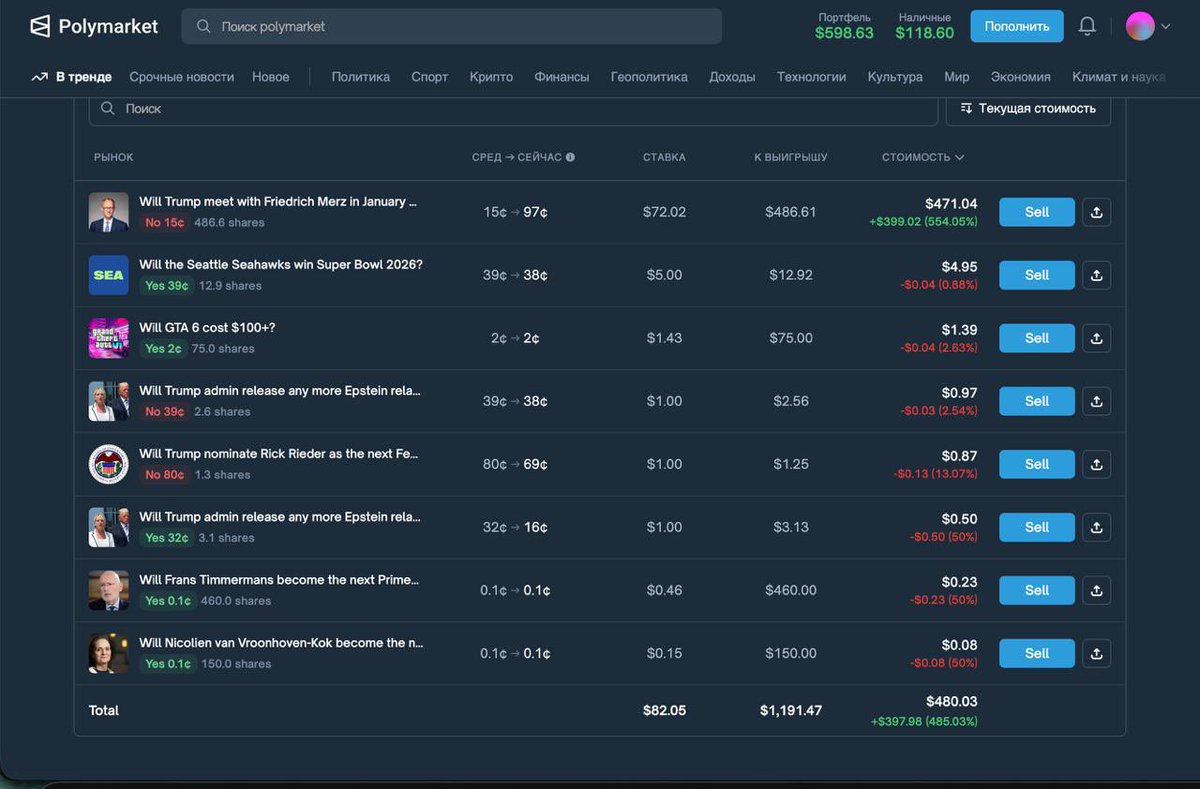Go to the Доходы category

click(x=732, y=77)
